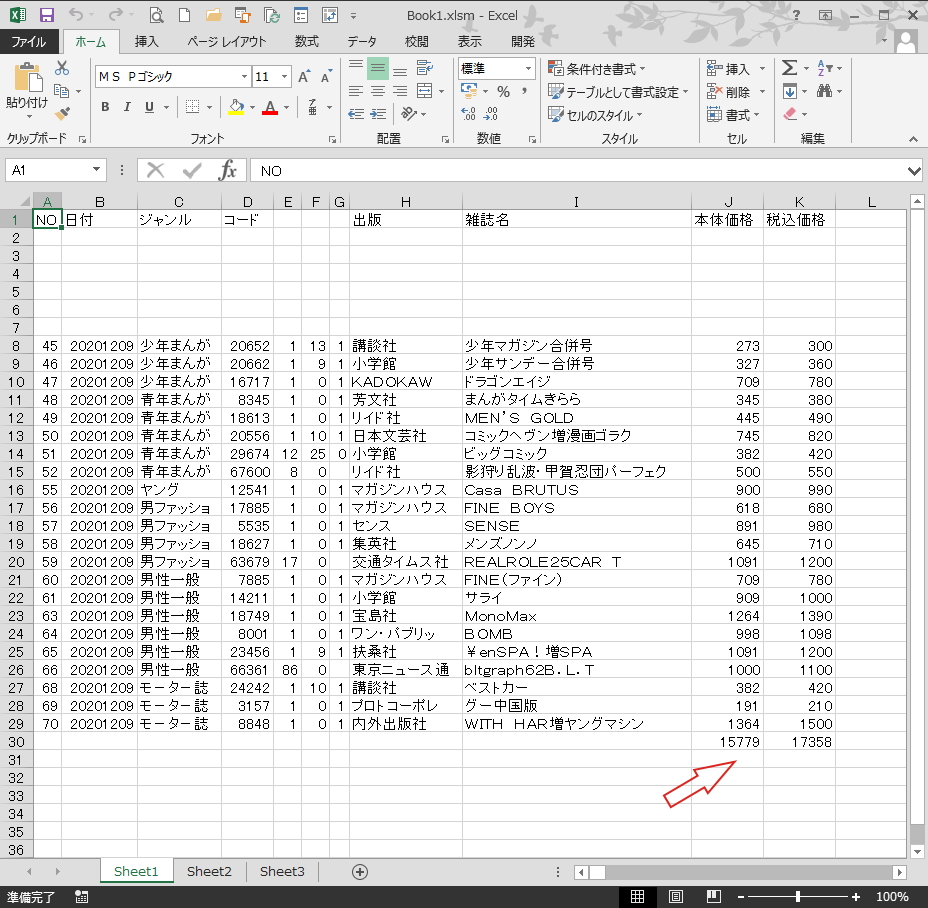928x908 pixels.
Task: Apply comma style number format
Action: [x=524, y=91]
